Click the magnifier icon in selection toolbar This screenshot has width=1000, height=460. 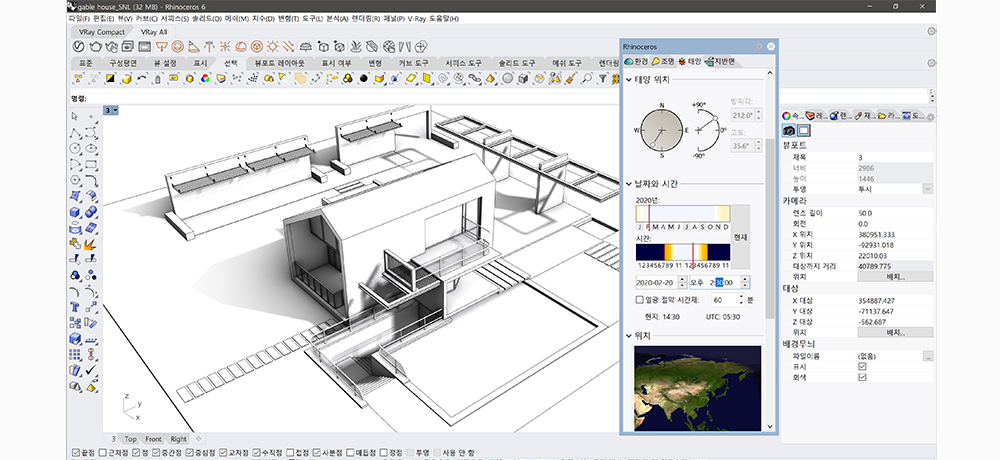[585, 78]
